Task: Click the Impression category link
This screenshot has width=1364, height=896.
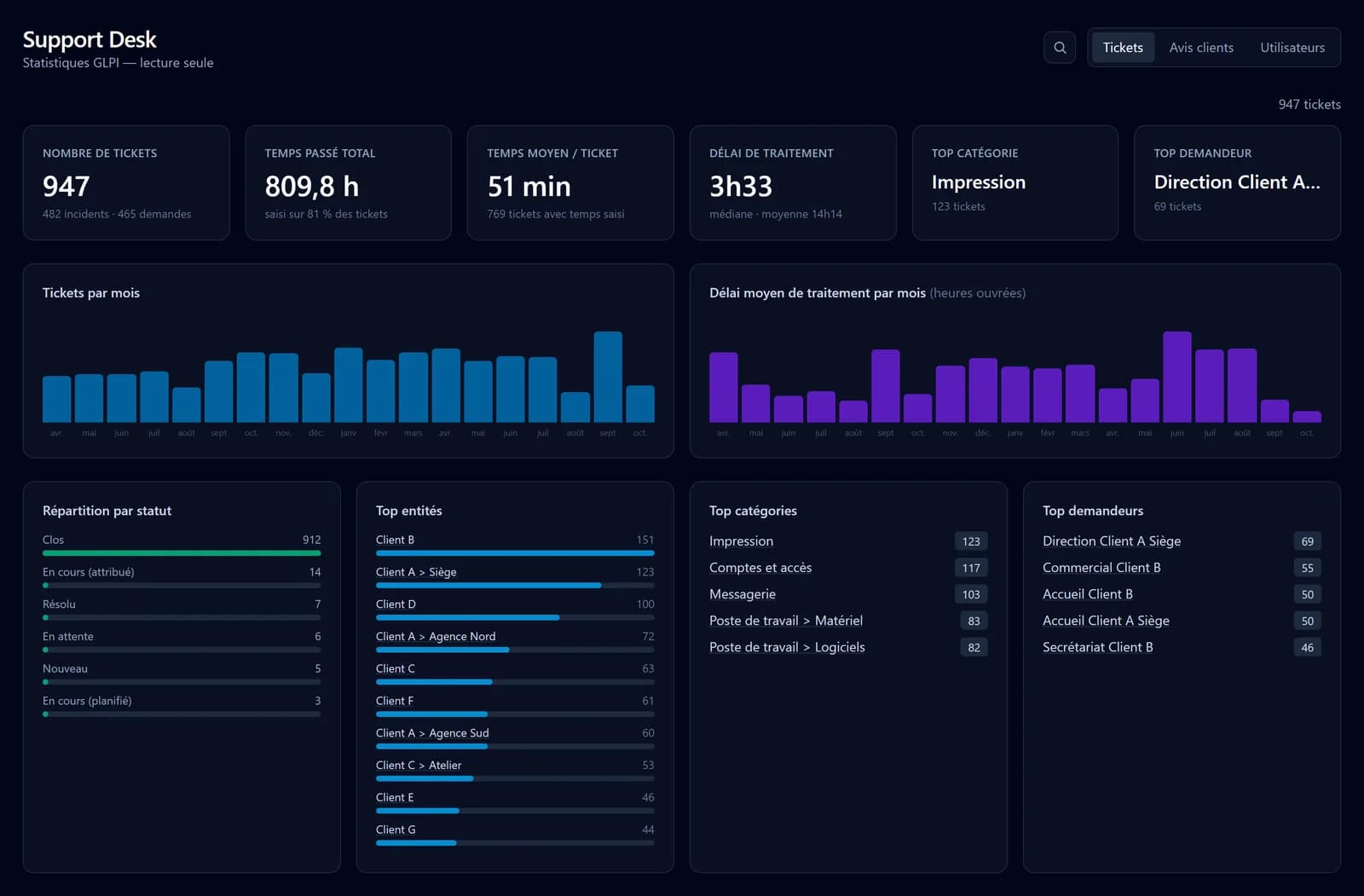Action: (741, 541)
